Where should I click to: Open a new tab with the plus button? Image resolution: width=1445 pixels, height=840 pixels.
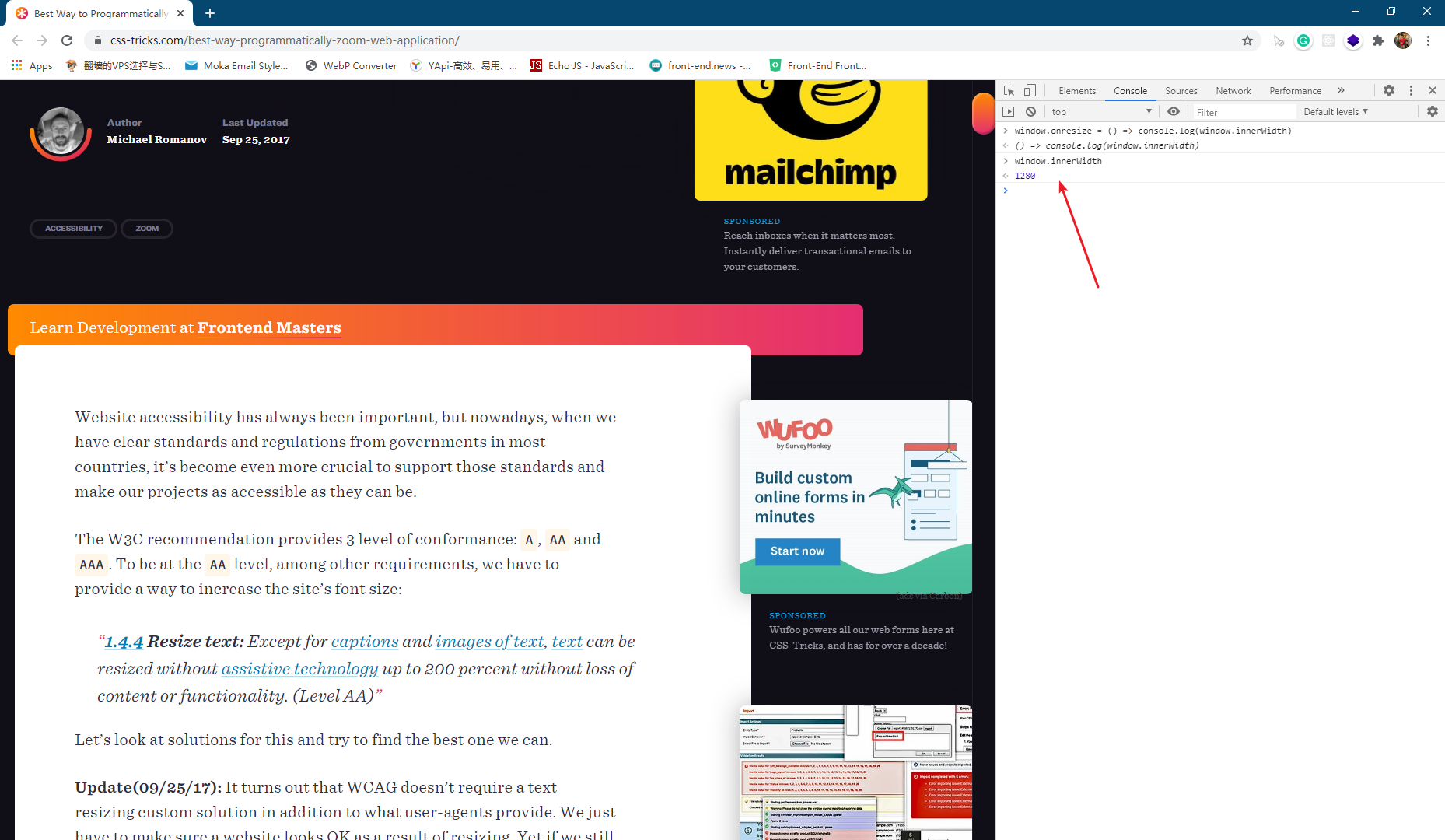(210, 13)
